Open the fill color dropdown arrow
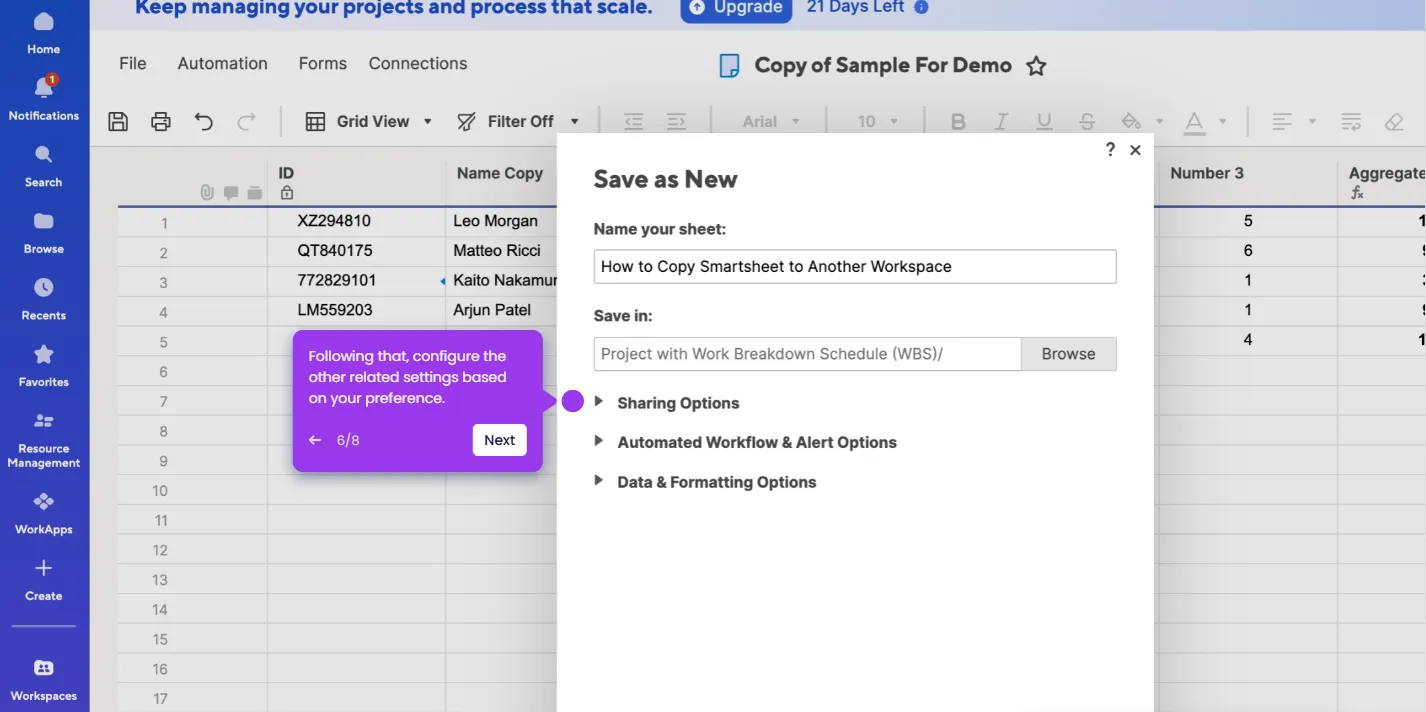Screen dimensions: 1426x712 point(1160,122)
